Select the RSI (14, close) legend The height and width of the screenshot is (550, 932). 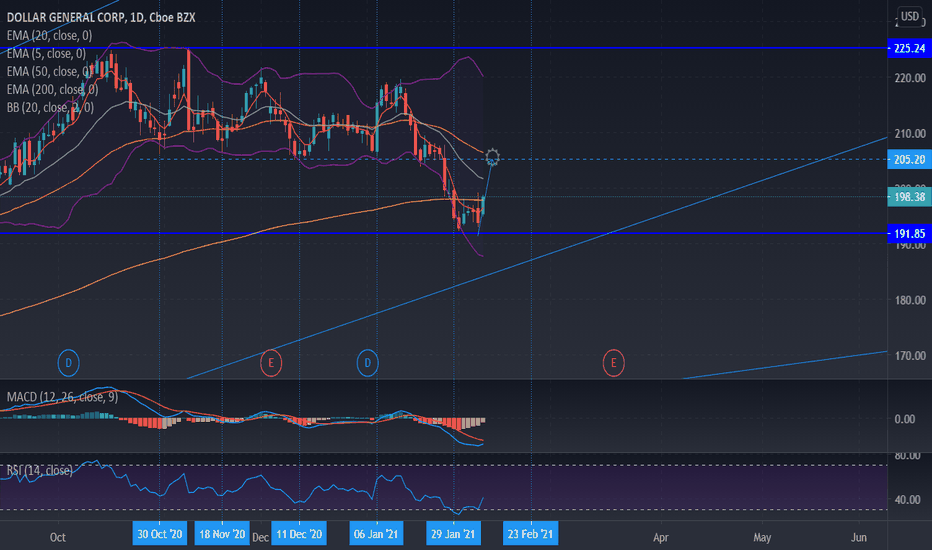[40, 470]
